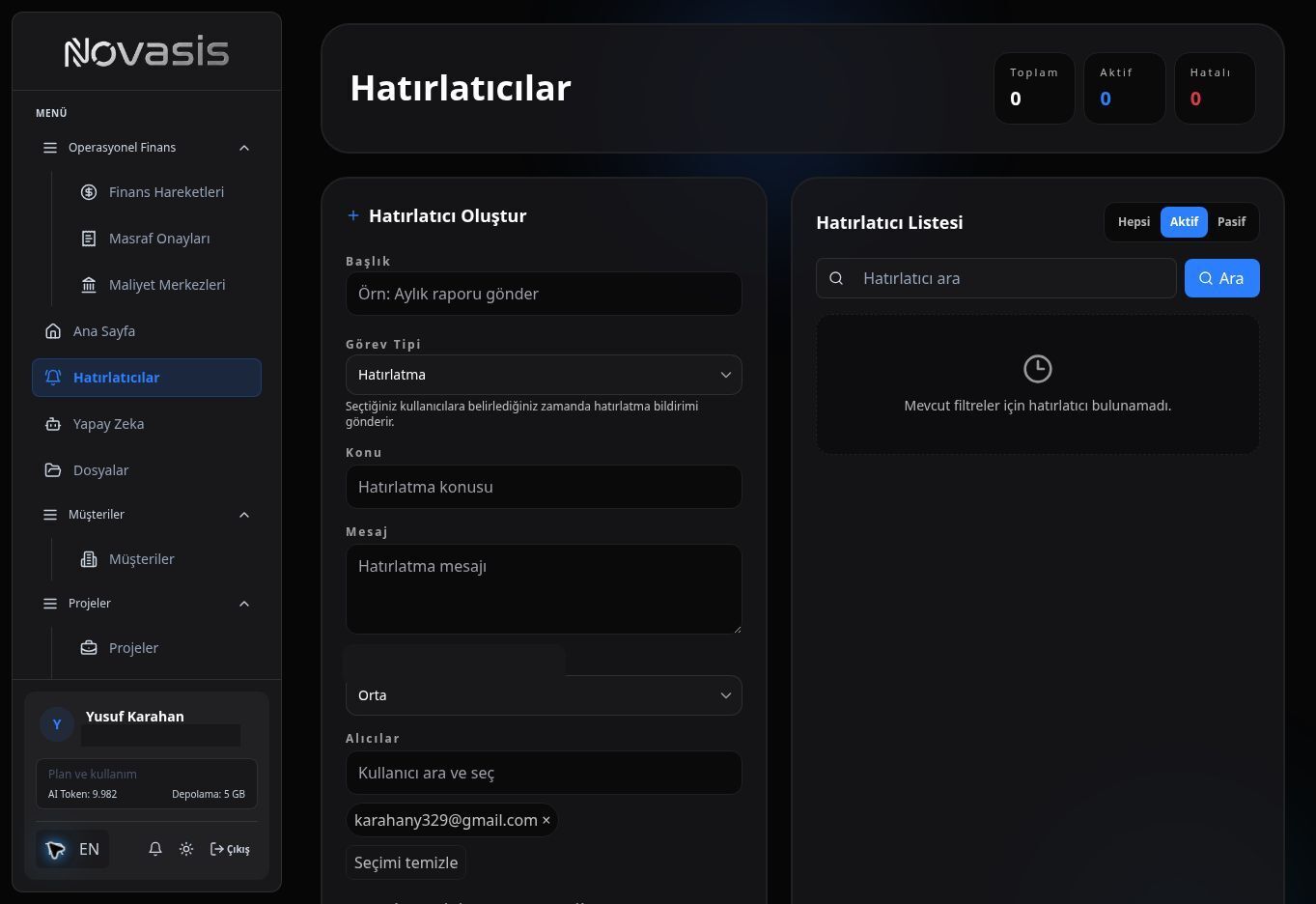The image size is (1316, 904).
Task: Click the Ana Sayfa home icon
Action: (53, 331)
